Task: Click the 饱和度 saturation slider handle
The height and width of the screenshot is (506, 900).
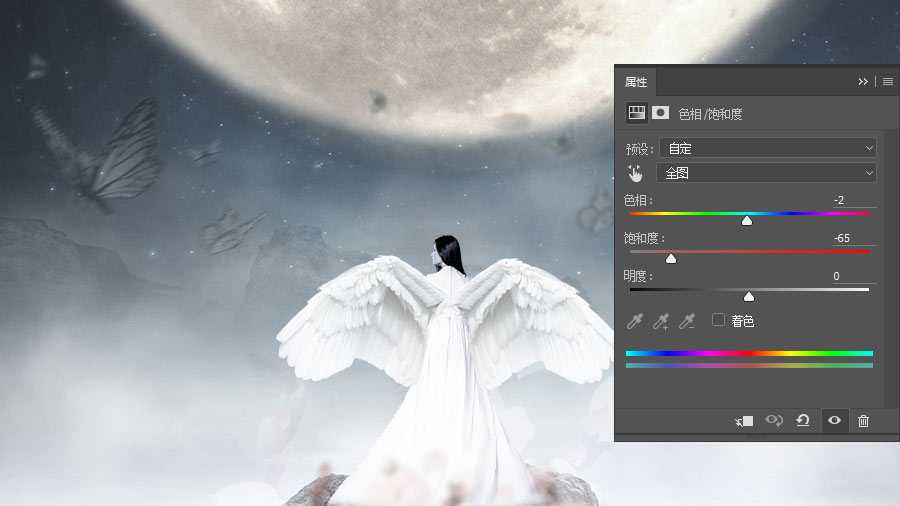Action: click(671, 258)
